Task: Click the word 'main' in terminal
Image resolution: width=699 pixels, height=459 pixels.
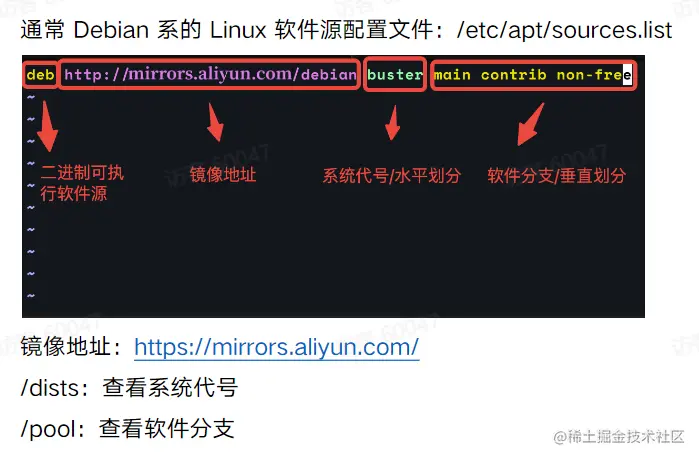Action: (452, 75)
